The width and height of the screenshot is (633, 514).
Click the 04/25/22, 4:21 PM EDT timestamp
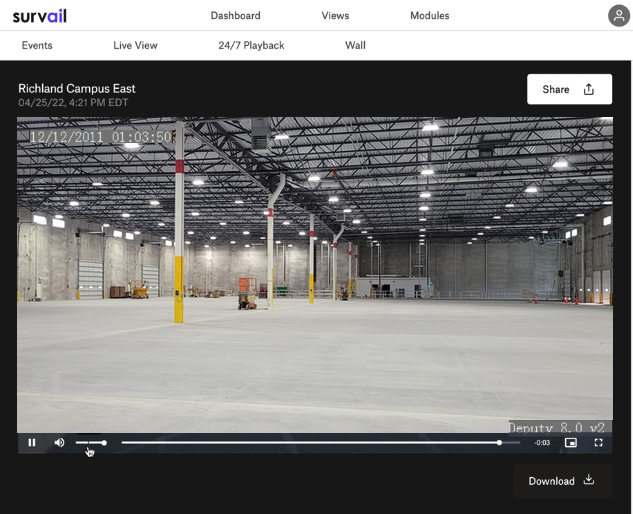point(73,103)
